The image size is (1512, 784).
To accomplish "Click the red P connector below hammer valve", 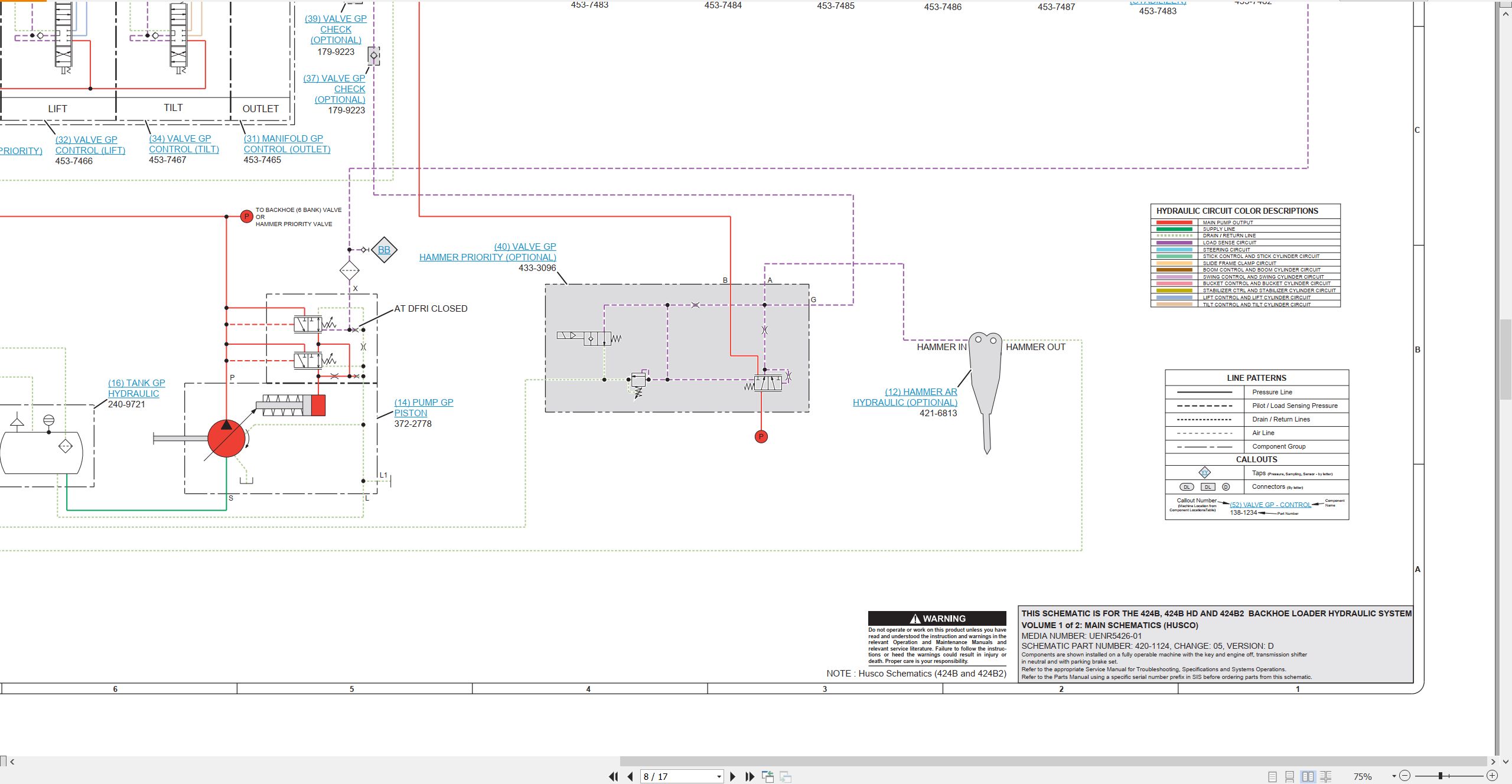I will pos(761,437).
